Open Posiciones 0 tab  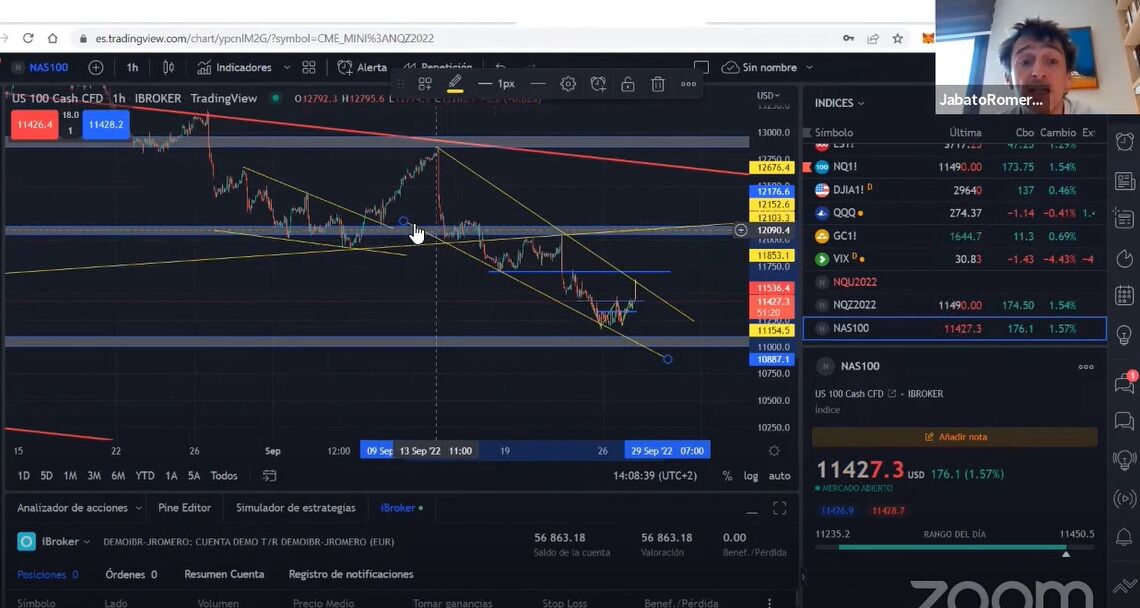[47, 575]
